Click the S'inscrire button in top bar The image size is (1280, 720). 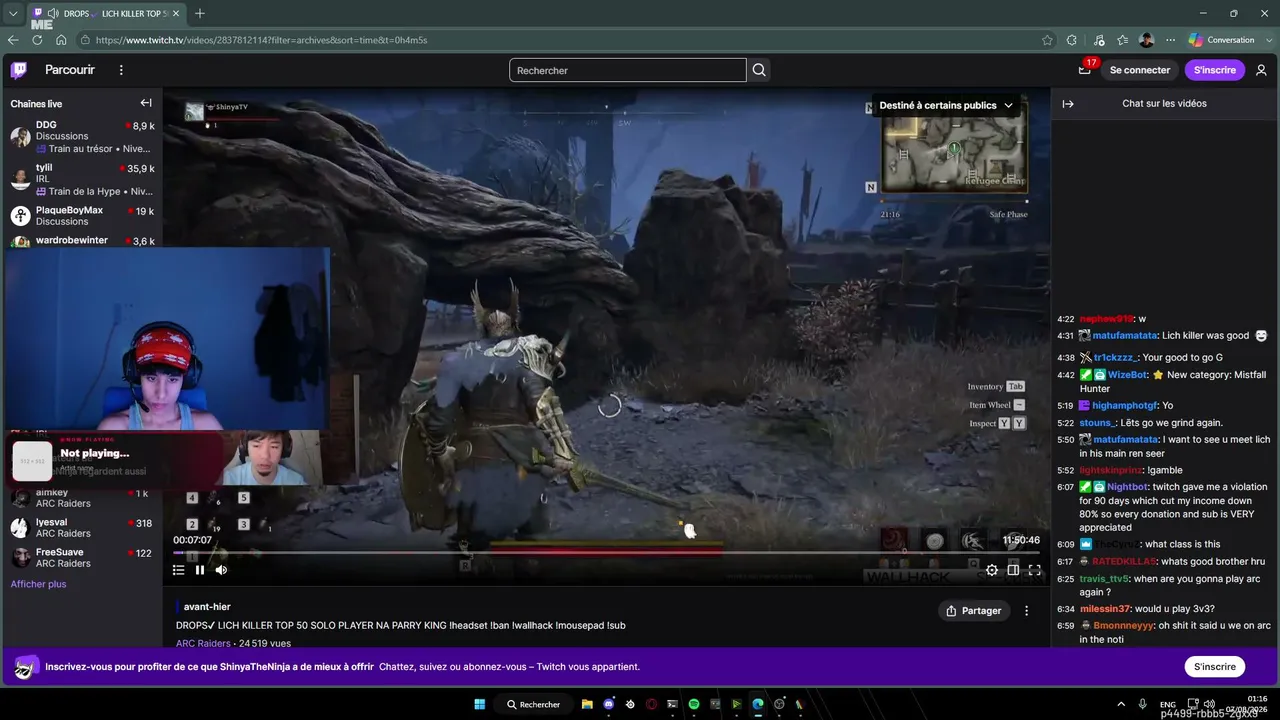click(1215, 70)
